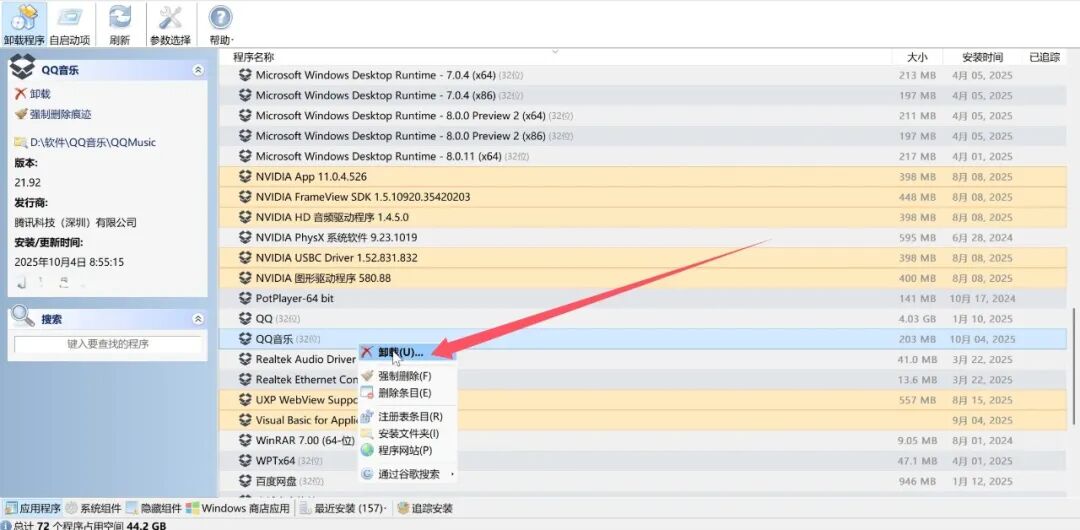
Task: Click red X 卸载 icon in sidebar
Action: coord(21,94)
